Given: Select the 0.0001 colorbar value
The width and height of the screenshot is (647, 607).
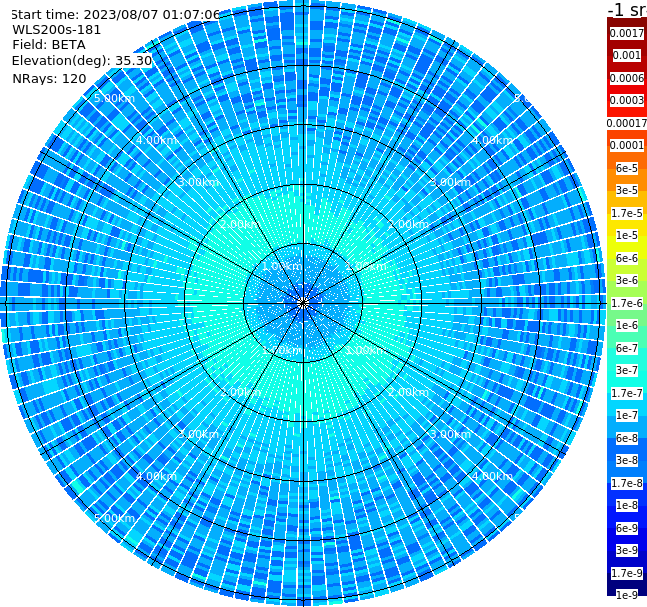Looking at the screenshot, I should tap(627, 145).
